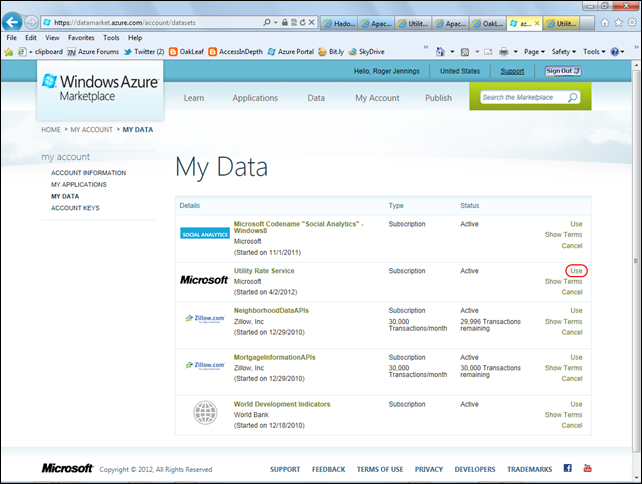Click the Windows Azure Marketplace logo
This screenshot has width=642, height=484.
(99, 88)
